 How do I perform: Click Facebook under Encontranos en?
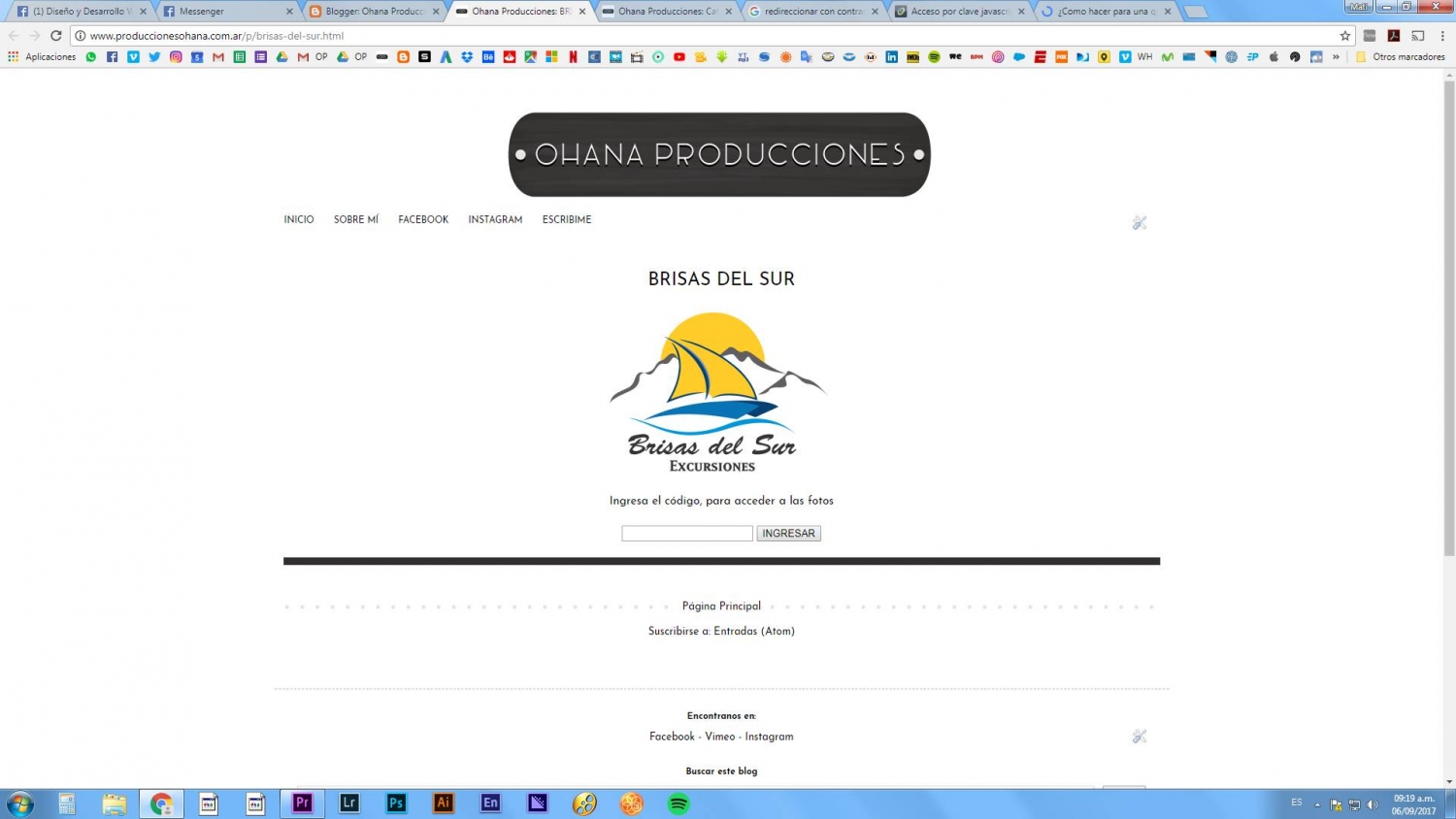click(672, 737)
